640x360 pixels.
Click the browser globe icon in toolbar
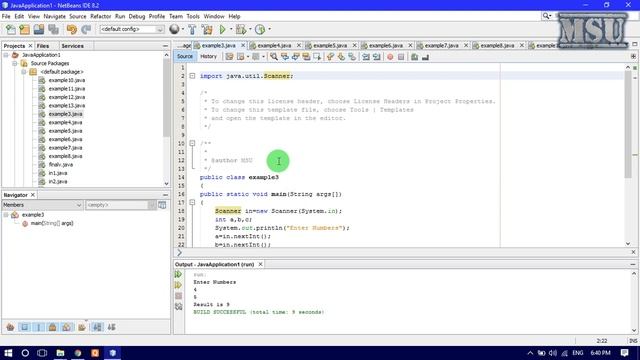coord(174,29)
